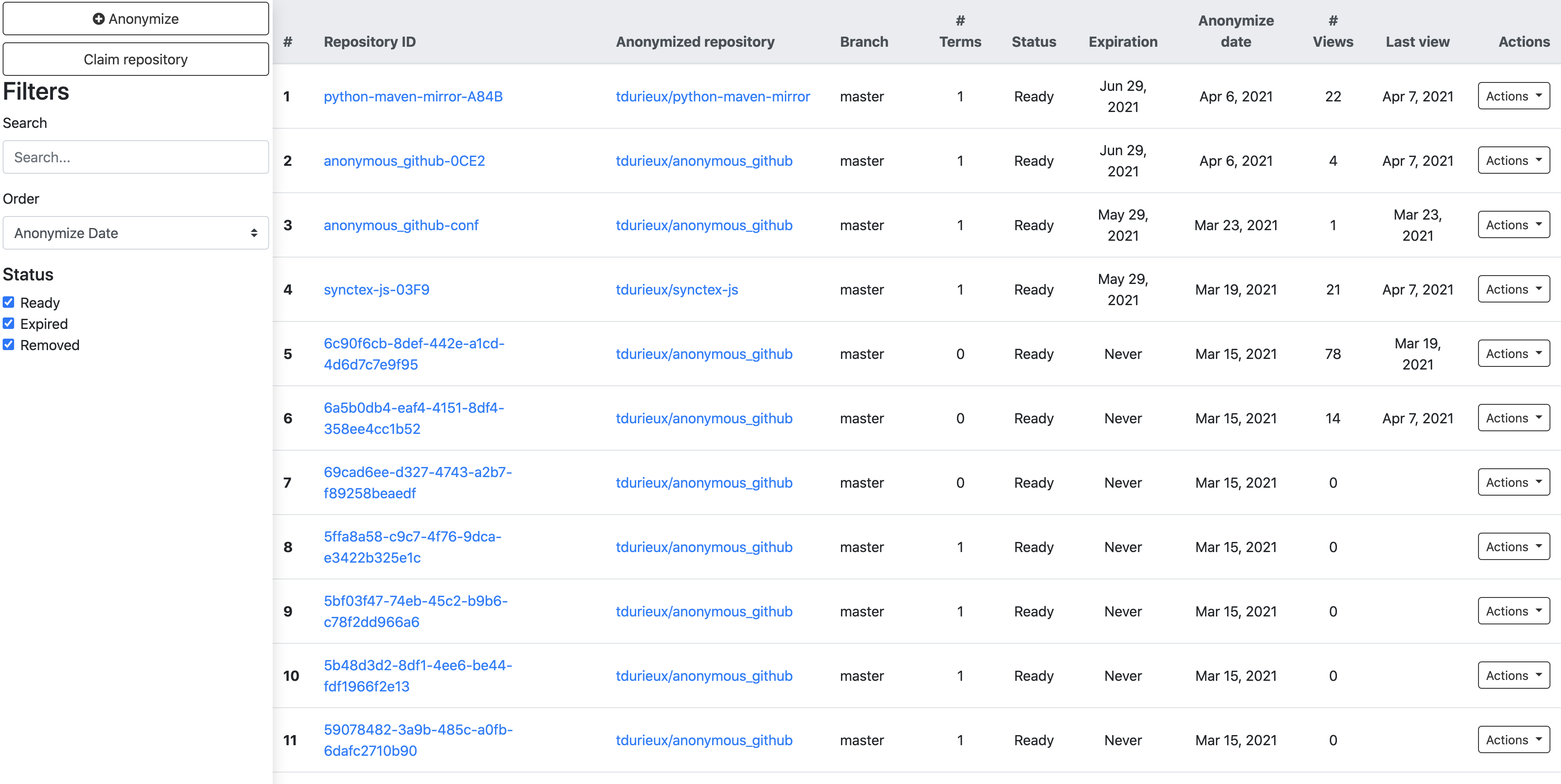Expand Actions dropdown for python-maven-mirror-A84B
Screen dimensions: 1561x784
pyautogui.click(x=1514, y=96)
